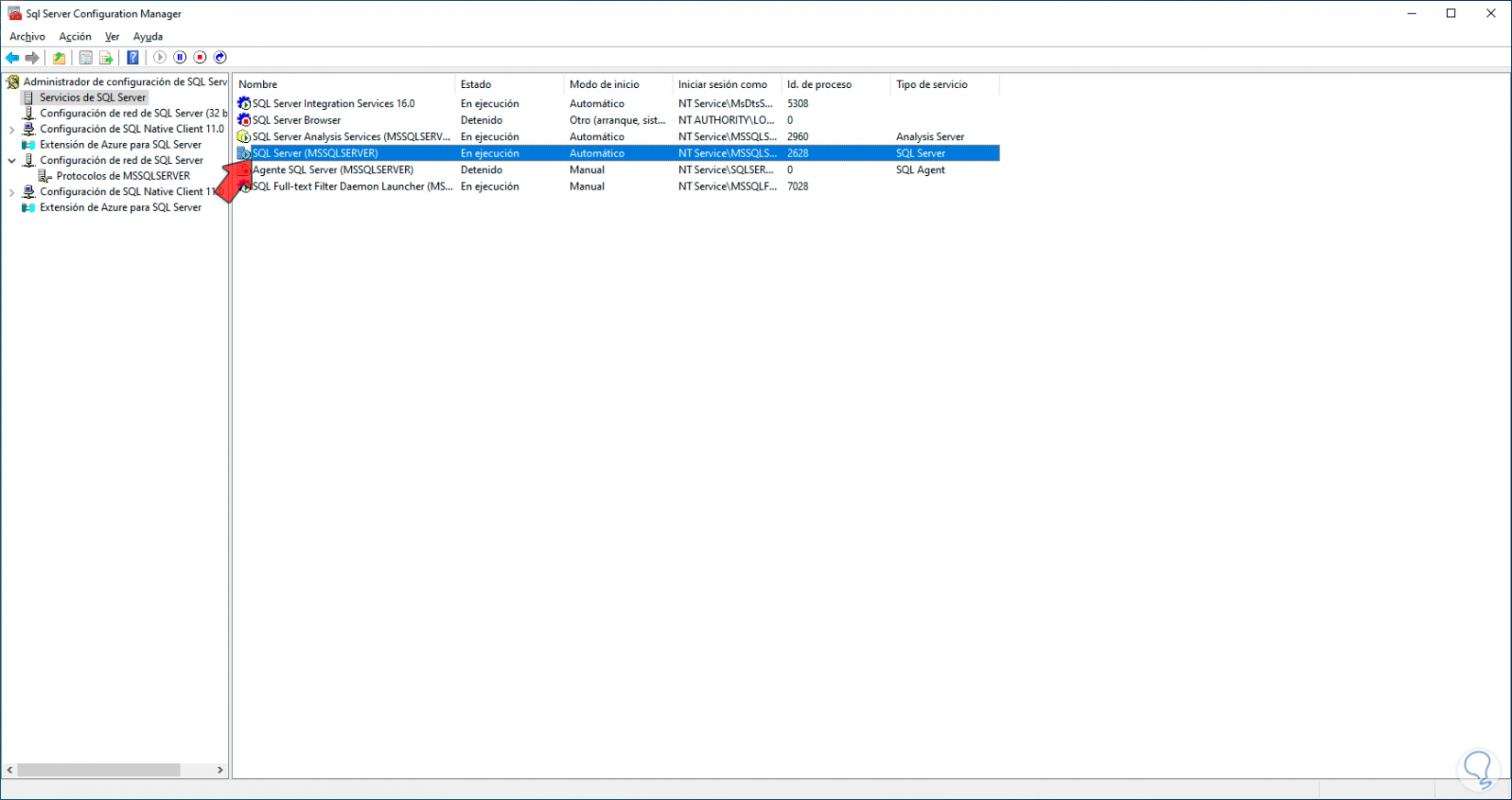The height and width of the screenshot is (800, 1512).
Task: Click the Up one level folder icon
Action: (59, 58)
